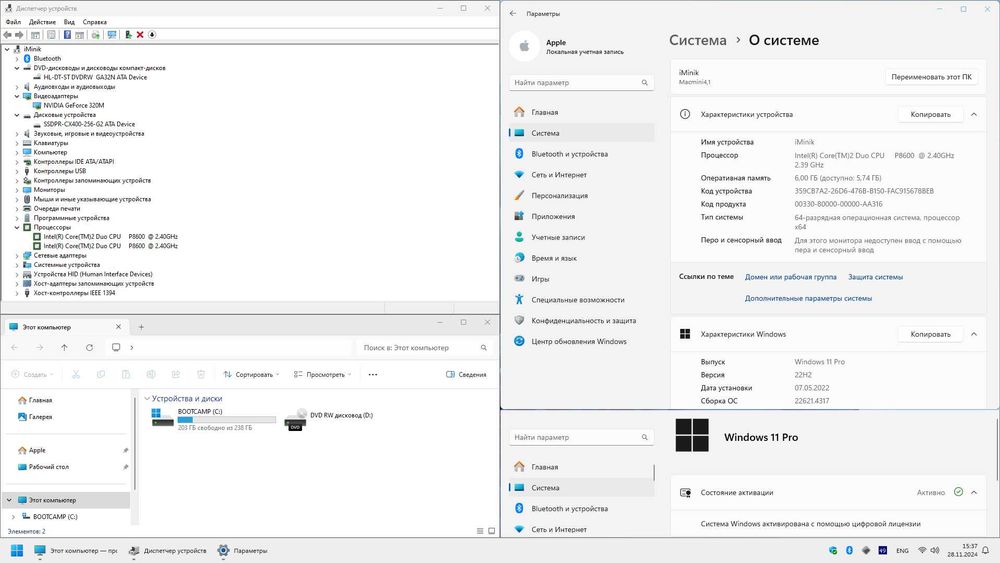Viewport: 1000px width, 563px height.
Task: Click Переименовать этот ПК button
Action: pyautogui.click(x=931, y=77)
